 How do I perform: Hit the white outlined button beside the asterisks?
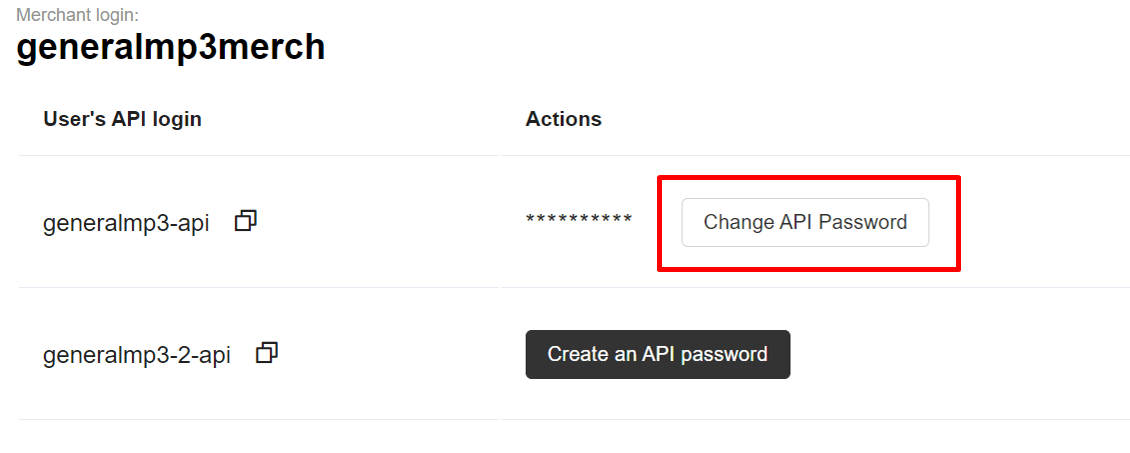tap(805, 222)
